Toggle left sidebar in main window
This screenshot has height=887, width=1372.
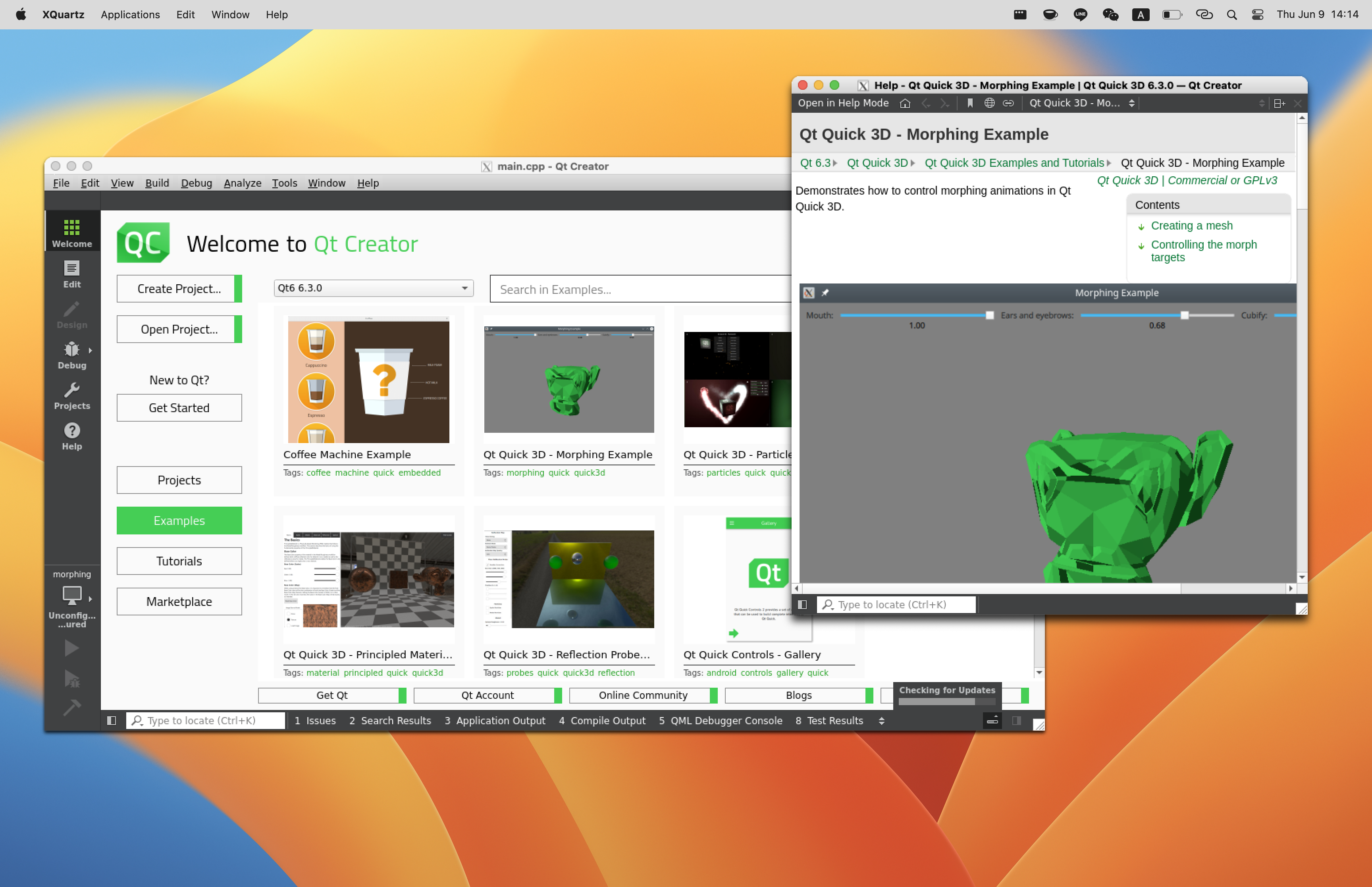tap(112, 721)
